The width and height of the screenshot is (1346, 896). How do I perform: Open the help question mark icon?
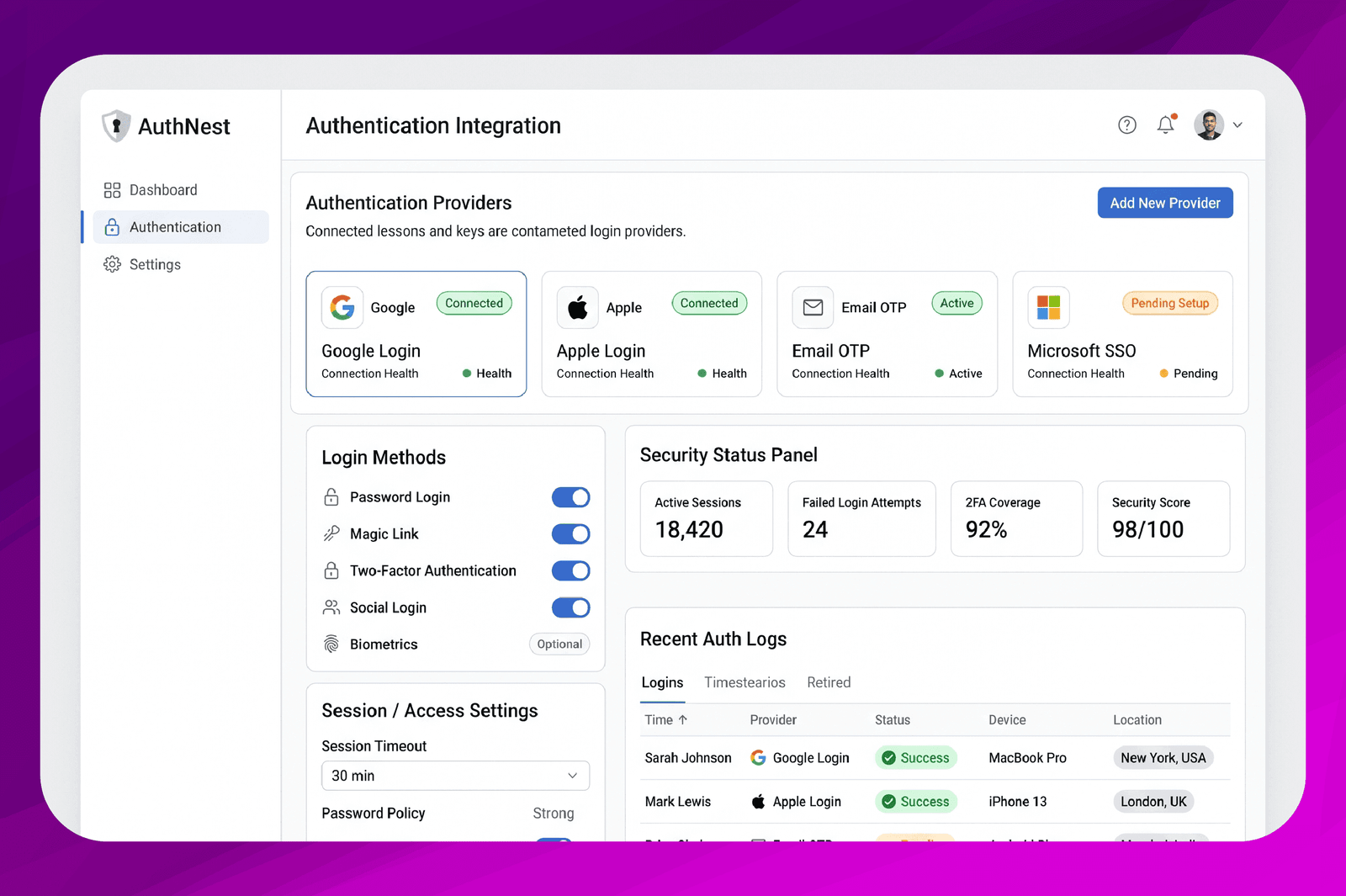[x=1127, y=125]
